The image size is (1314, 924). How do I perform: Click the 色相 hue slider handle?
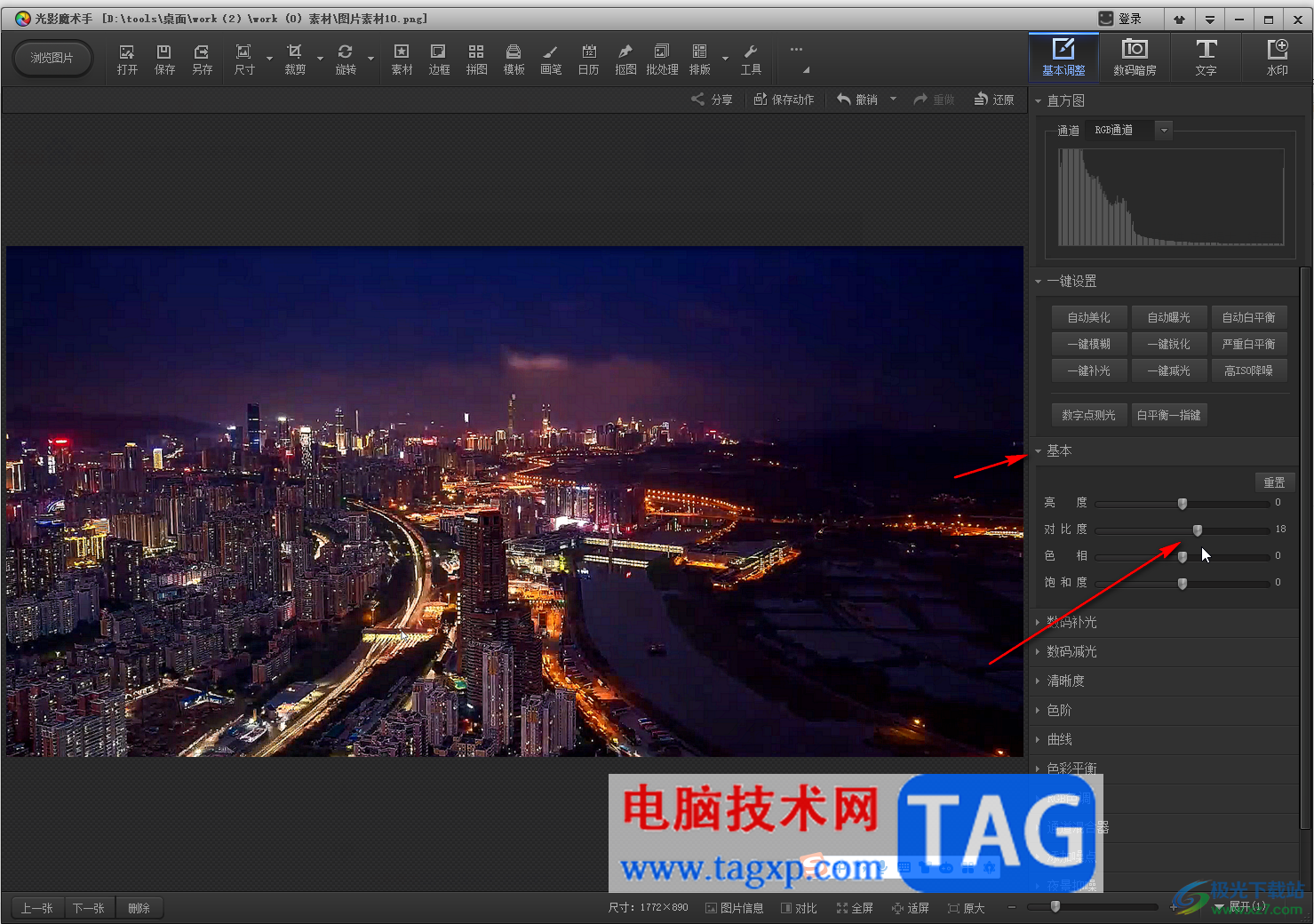tap(1183, 557)
